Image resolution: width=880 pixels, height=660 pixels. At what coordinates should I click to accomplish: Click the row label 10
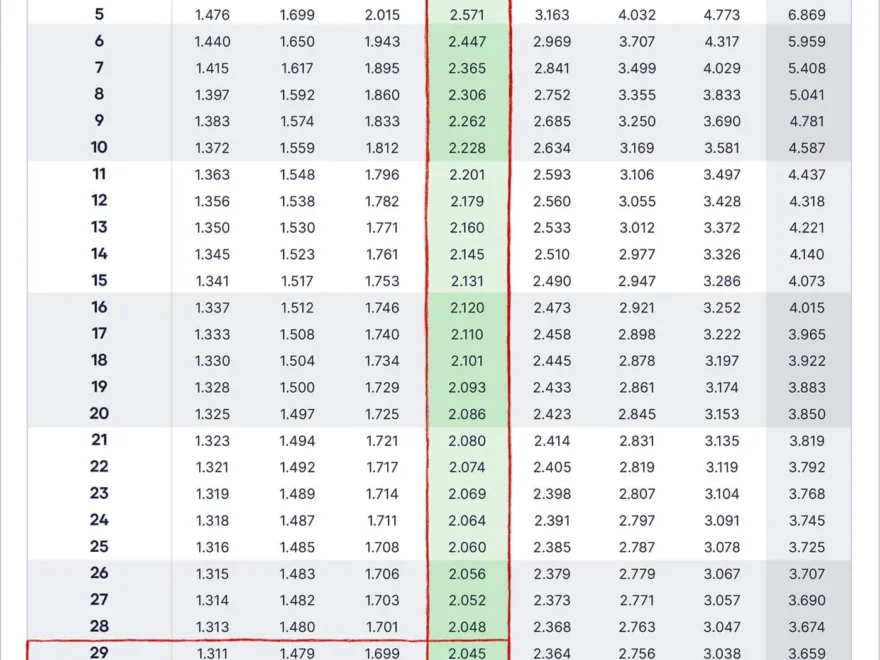click(99, 148)
